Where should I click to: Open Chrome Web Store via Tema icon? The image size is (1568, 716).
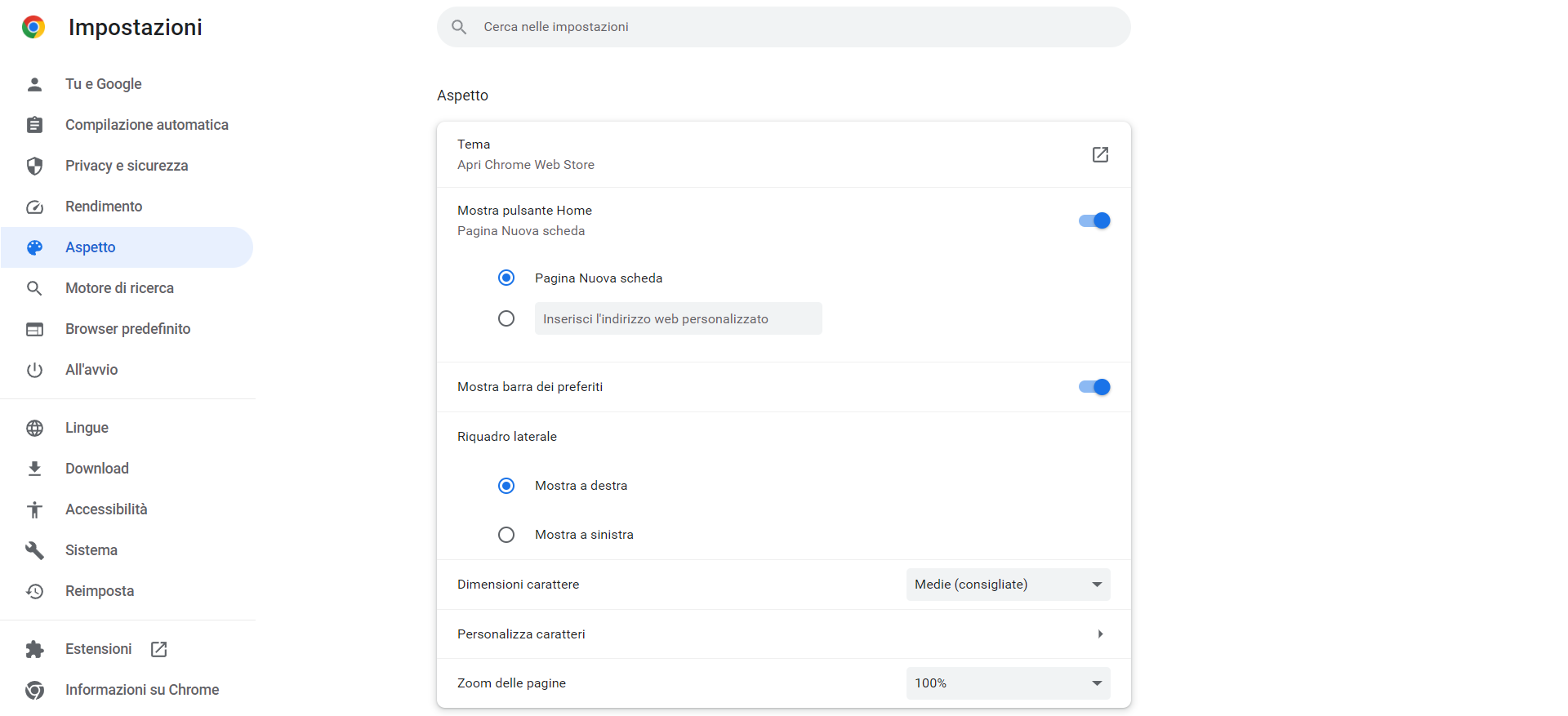tap(1100, 154)
